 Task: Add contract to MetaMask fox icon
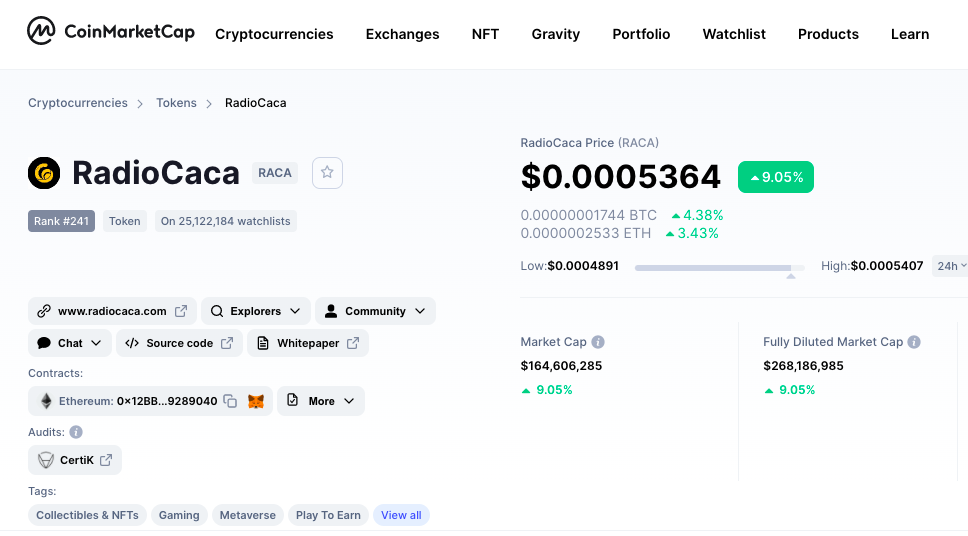256,401
